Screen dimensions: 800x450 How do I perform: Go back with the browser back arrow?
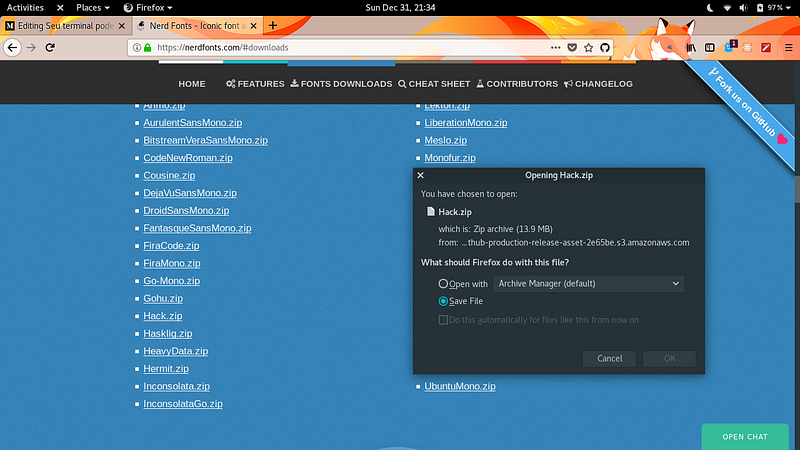coord(12,47)
